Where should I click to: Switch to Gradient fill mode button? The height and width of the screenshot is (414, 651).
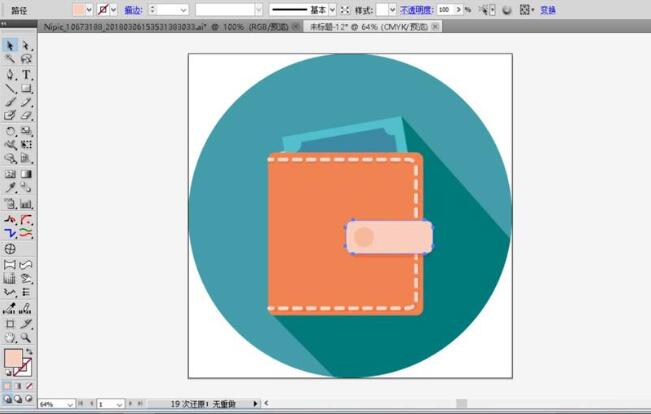coord(18,386)
